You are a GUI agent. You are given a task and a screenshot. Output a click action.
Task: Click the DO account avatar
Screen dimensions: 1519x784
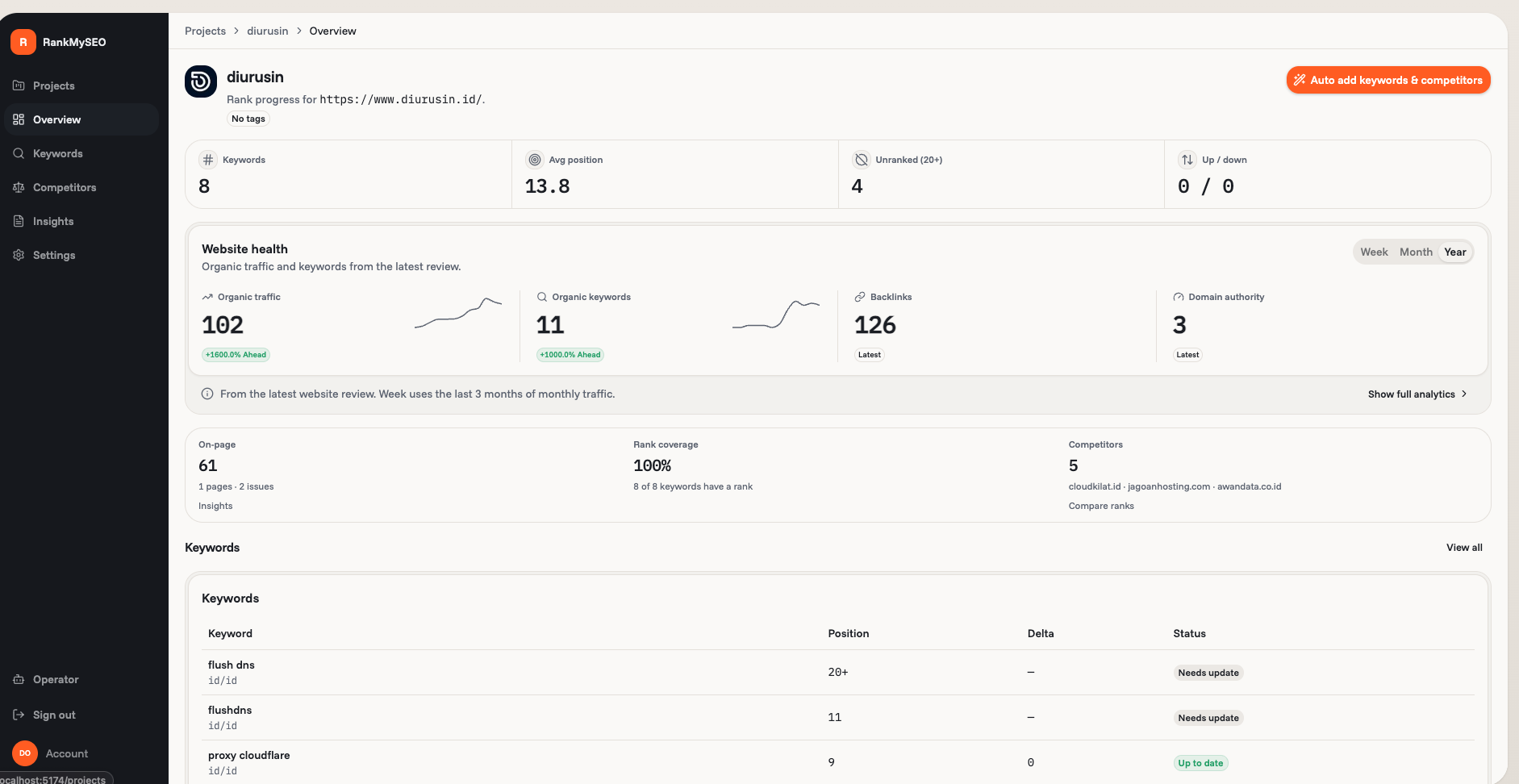tap(25, 753)
